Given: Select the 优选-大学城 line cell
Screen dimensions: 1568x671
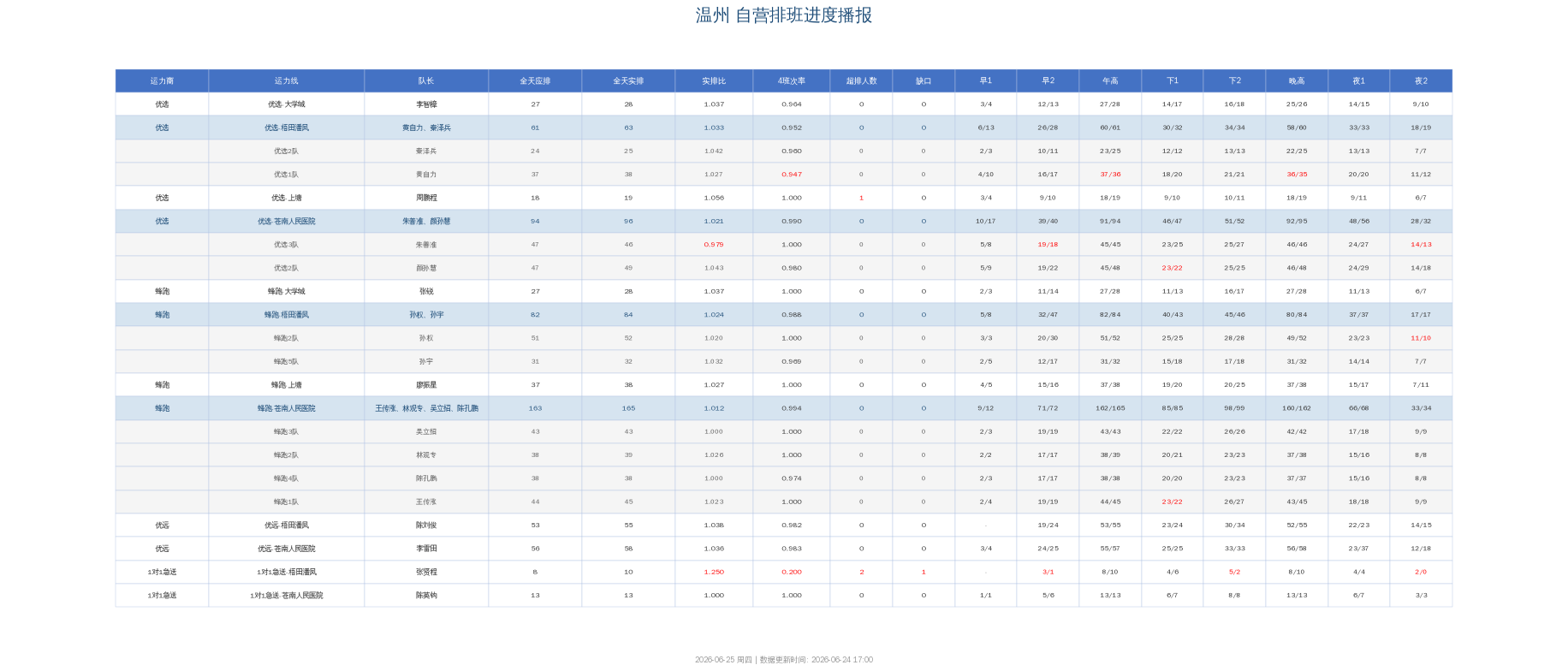Looking at the screenshot, I should tap(286, 104).
